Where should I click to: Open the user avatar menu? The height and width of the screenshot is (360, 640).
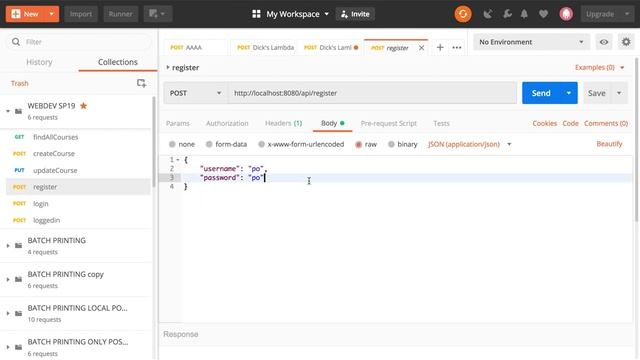(x=566, y=14)
